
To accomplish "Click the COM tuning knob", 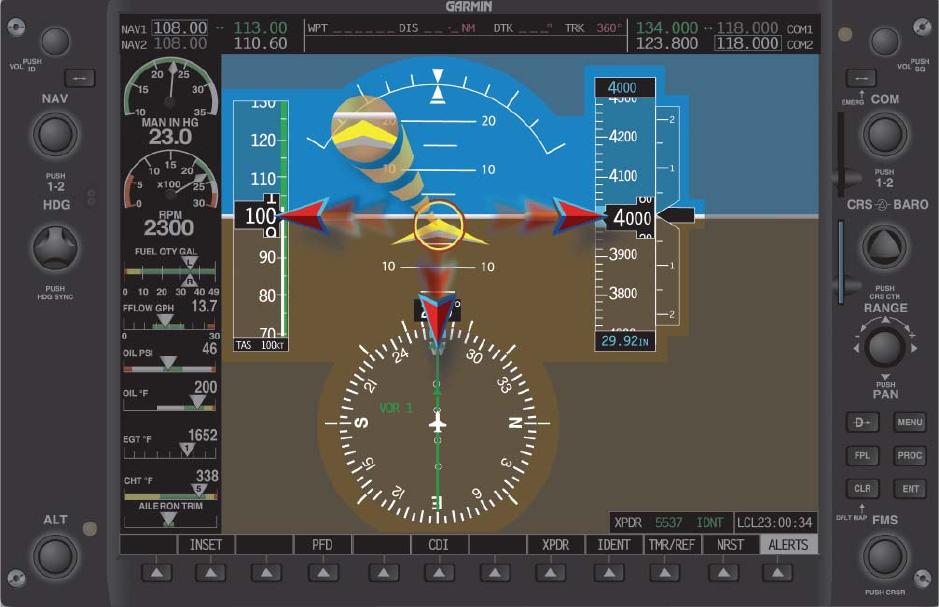I will (885, 133).
